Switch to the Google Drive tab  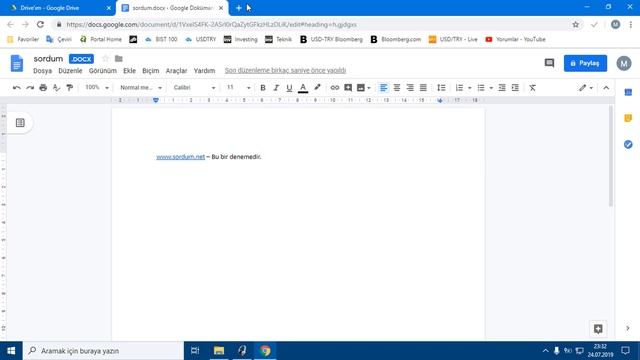(x=58, y=8)
